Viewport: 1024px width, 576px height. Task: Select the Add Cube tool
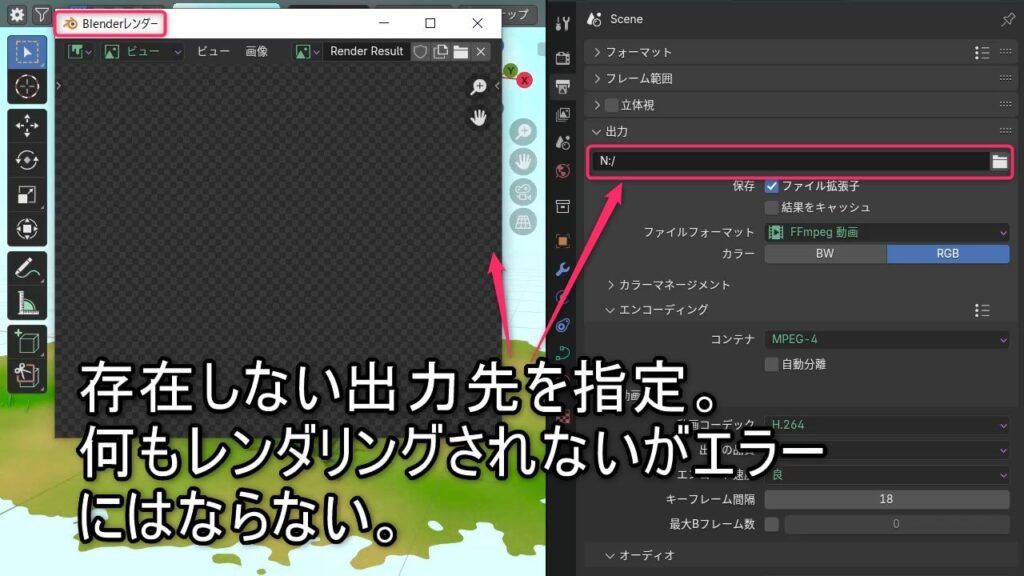[x=27, y=342]
